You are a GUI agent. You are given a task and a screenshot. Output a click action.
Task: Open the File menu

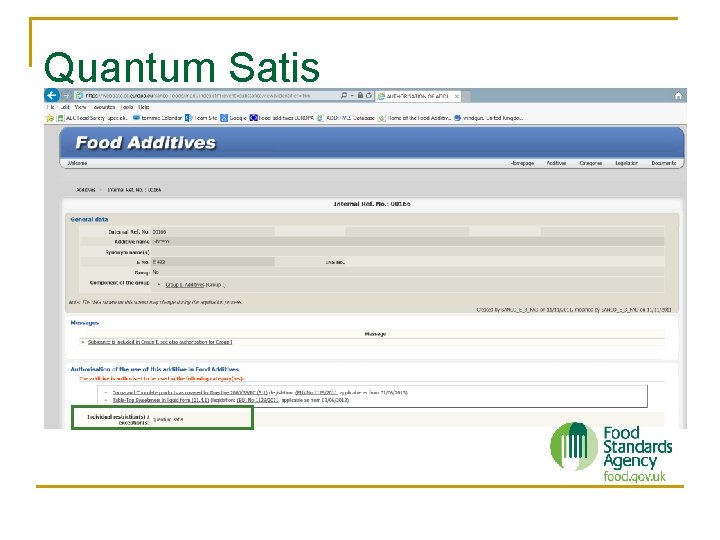tap(51, 107)
